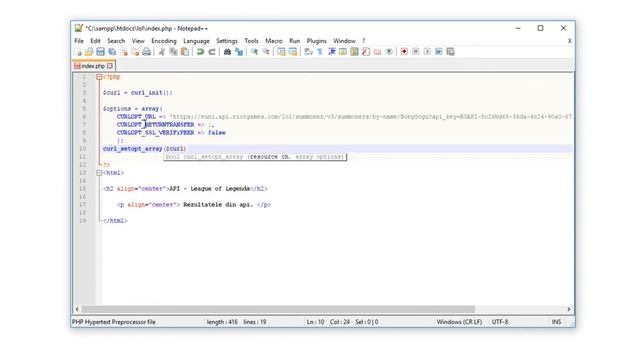Click the horizontal scrollbar right arrow

pos(569,309)
